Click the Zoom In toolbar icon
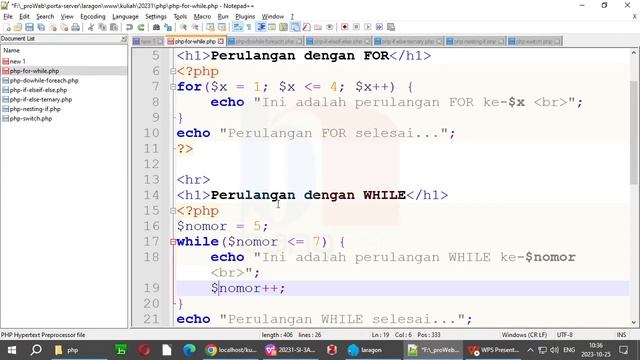Viewport: 640px width, 360px height. coord(183,27)
